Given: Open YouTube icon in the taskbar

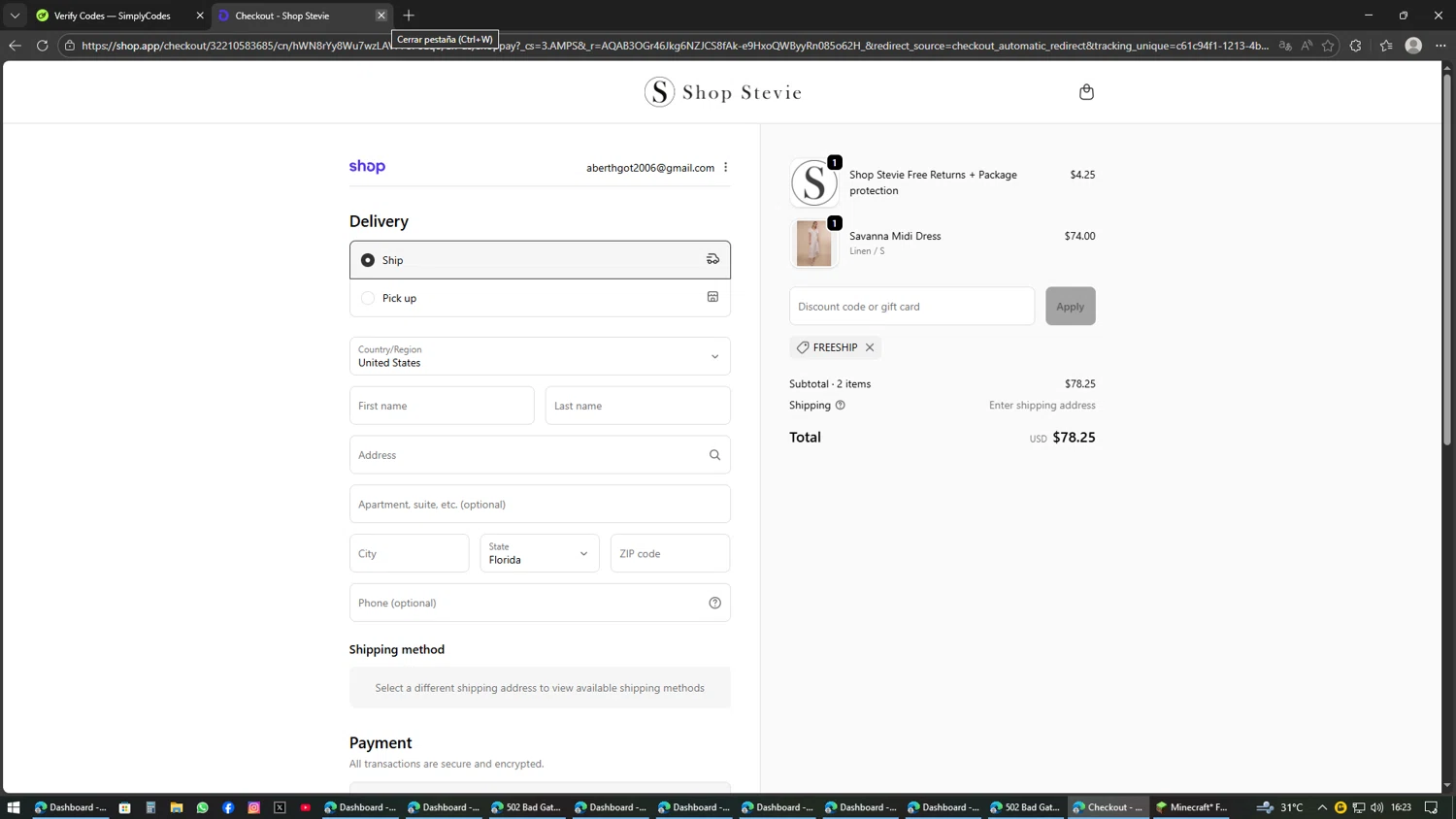Looking at the screenshot, I should pos(306,807).
